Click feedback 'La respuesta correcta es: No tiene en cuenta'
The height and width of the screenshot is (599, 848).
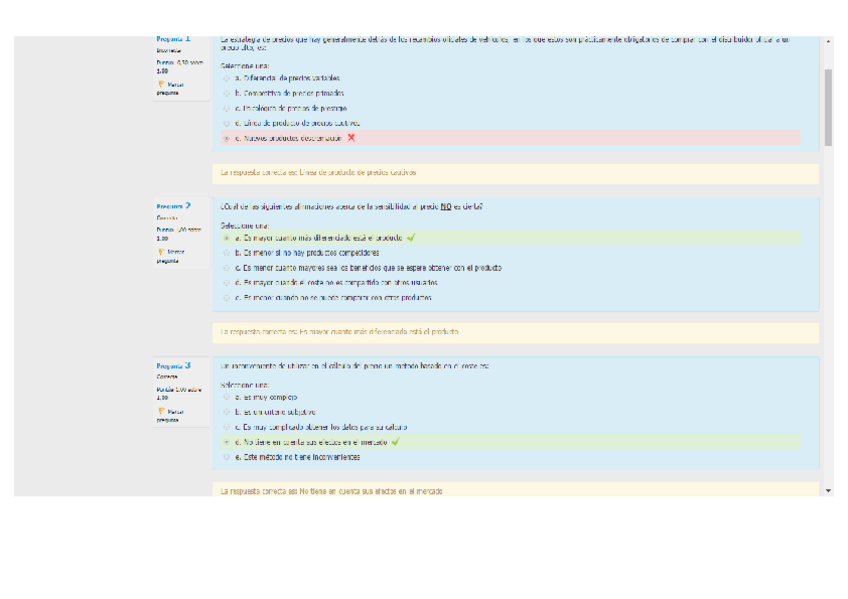point(515,490)
